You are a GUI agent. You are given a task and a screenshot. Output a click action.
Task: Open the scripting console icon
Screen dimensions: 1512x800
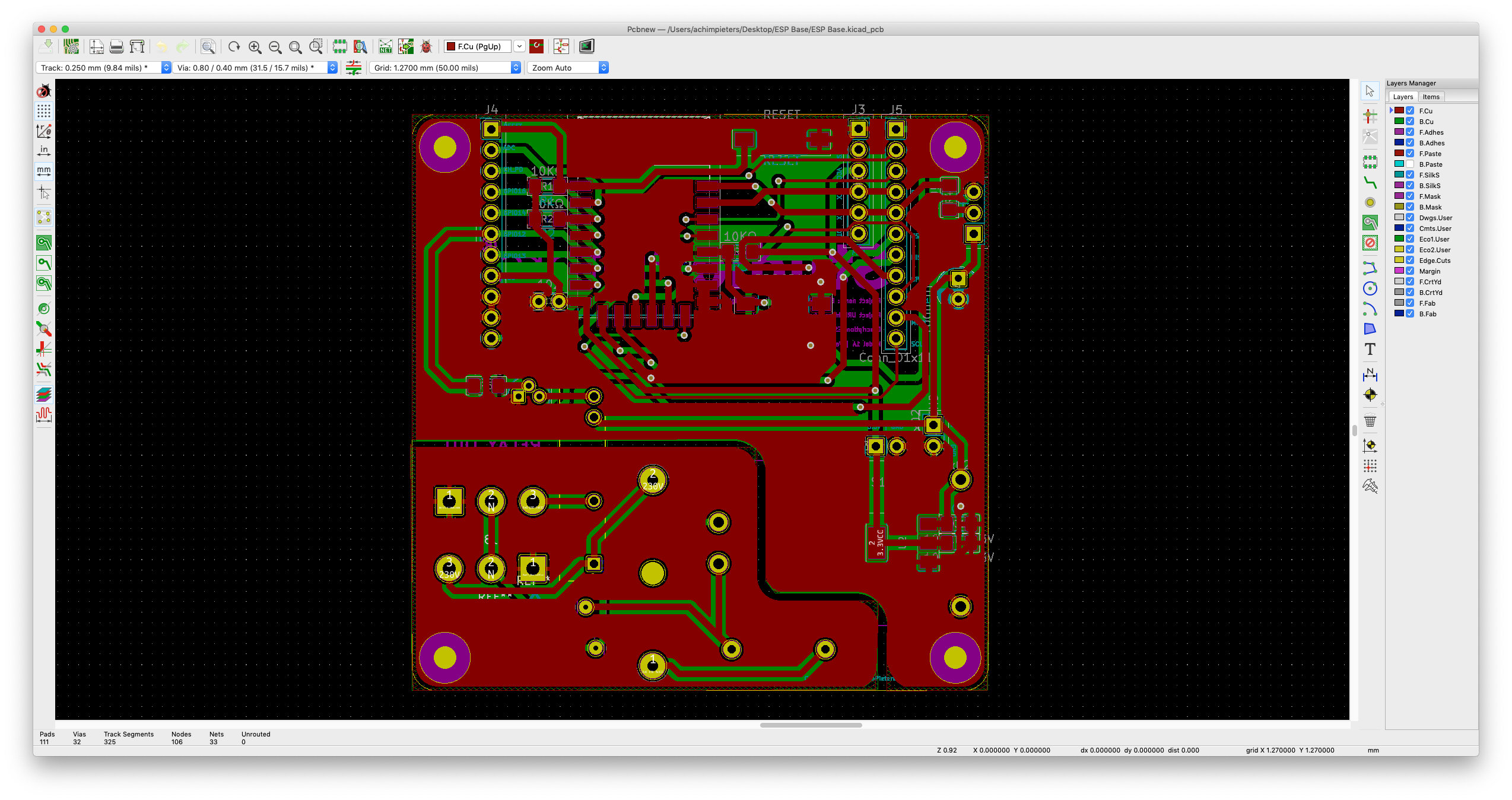click(x=586, y=46)
